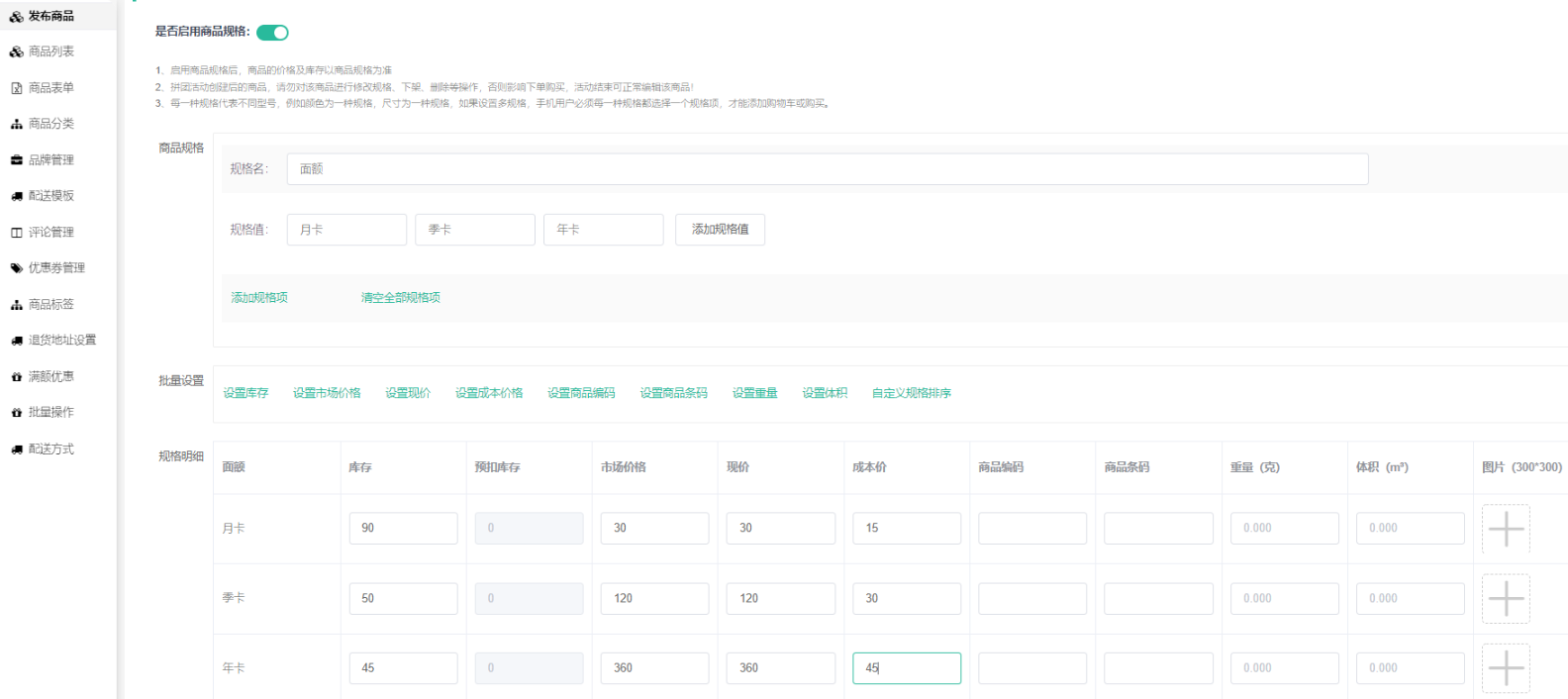The image size is (1568, 699).
Task: Click 清空全部规格项 link
Action: tap(400, 298)
